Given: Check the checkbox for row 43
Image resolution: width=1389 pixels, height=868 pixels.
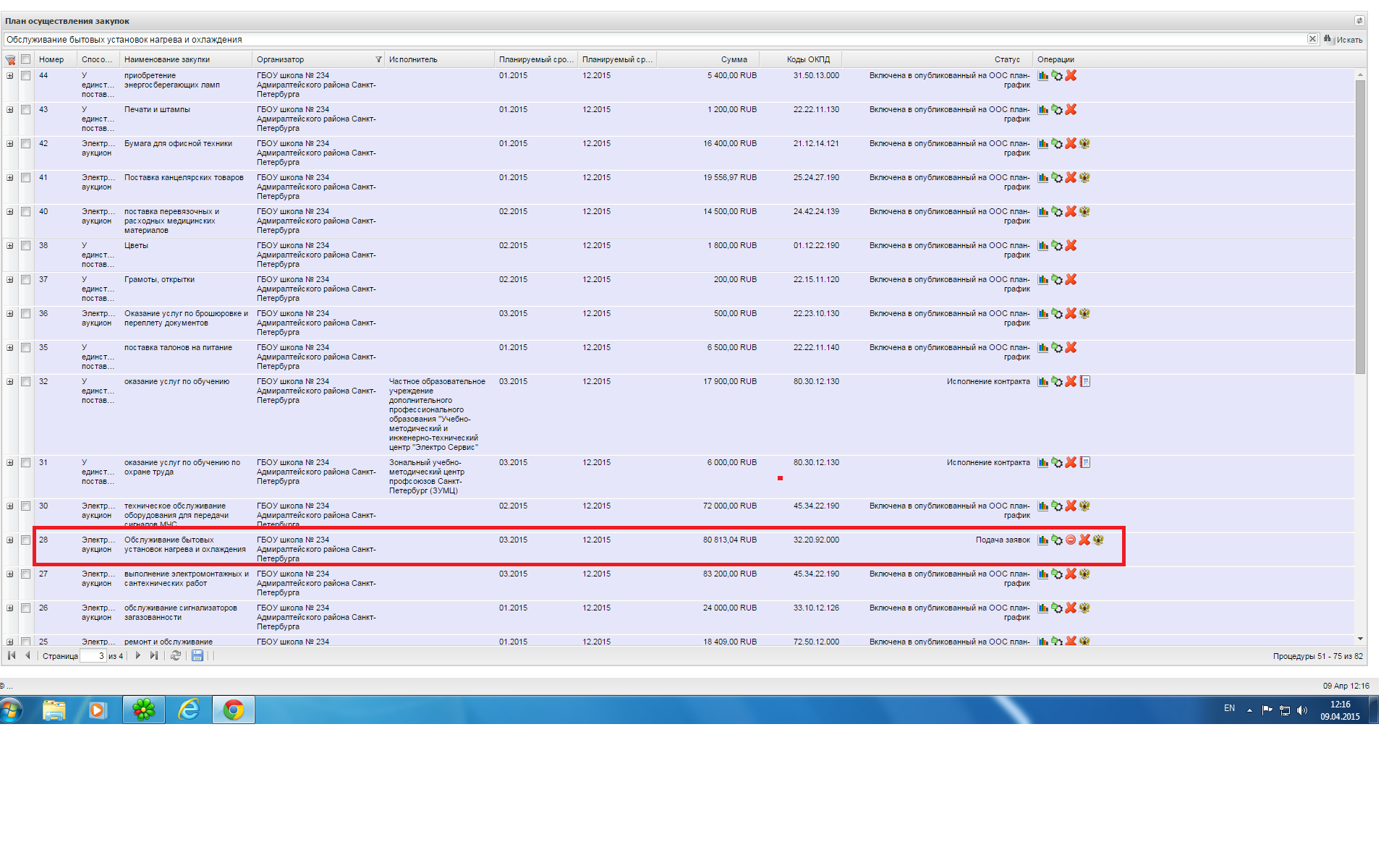Looking at the screenshot, I should pos(25,109).
